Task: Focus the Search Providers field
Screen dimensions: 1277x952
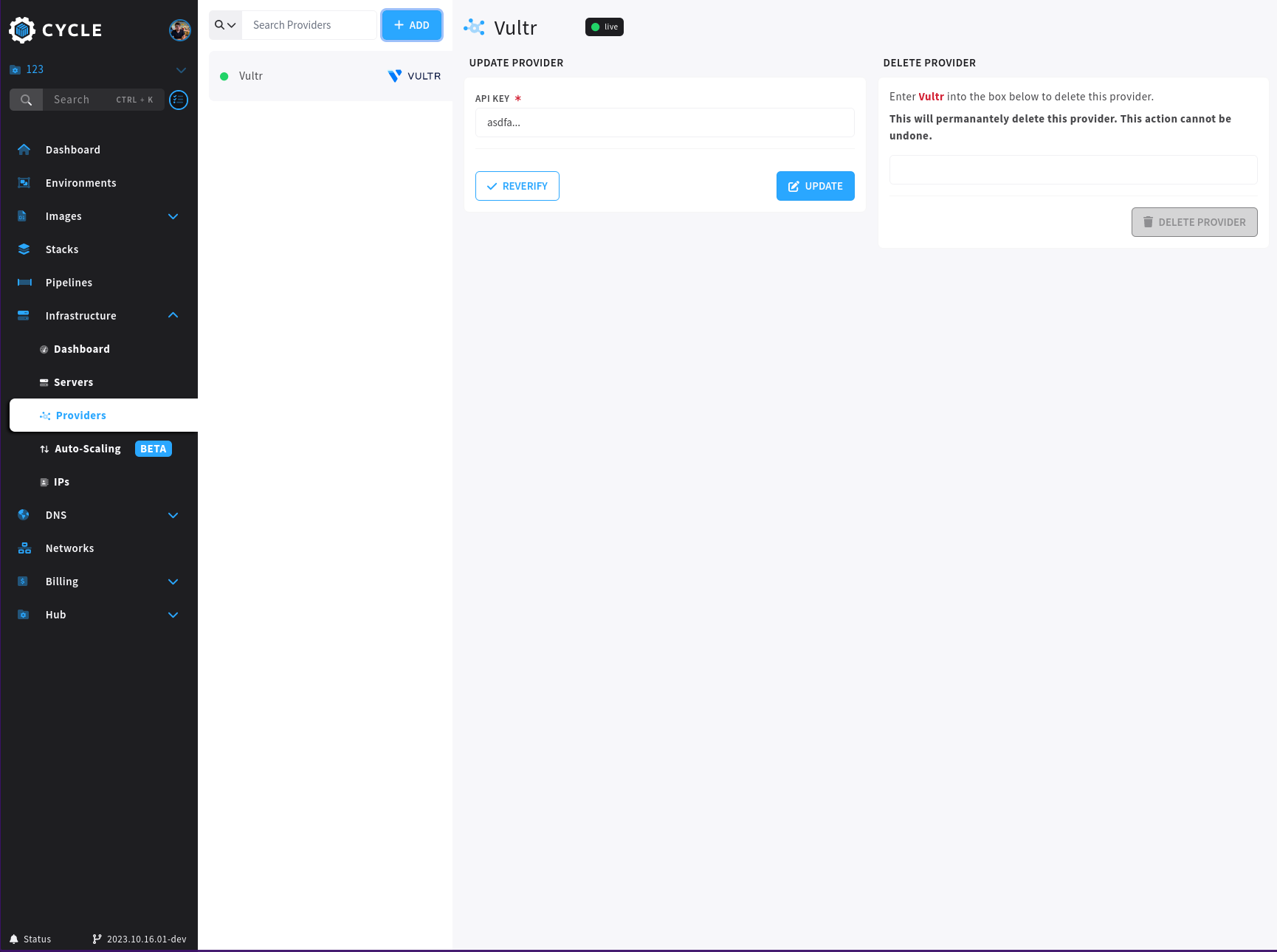Action: tap(309, 25)
